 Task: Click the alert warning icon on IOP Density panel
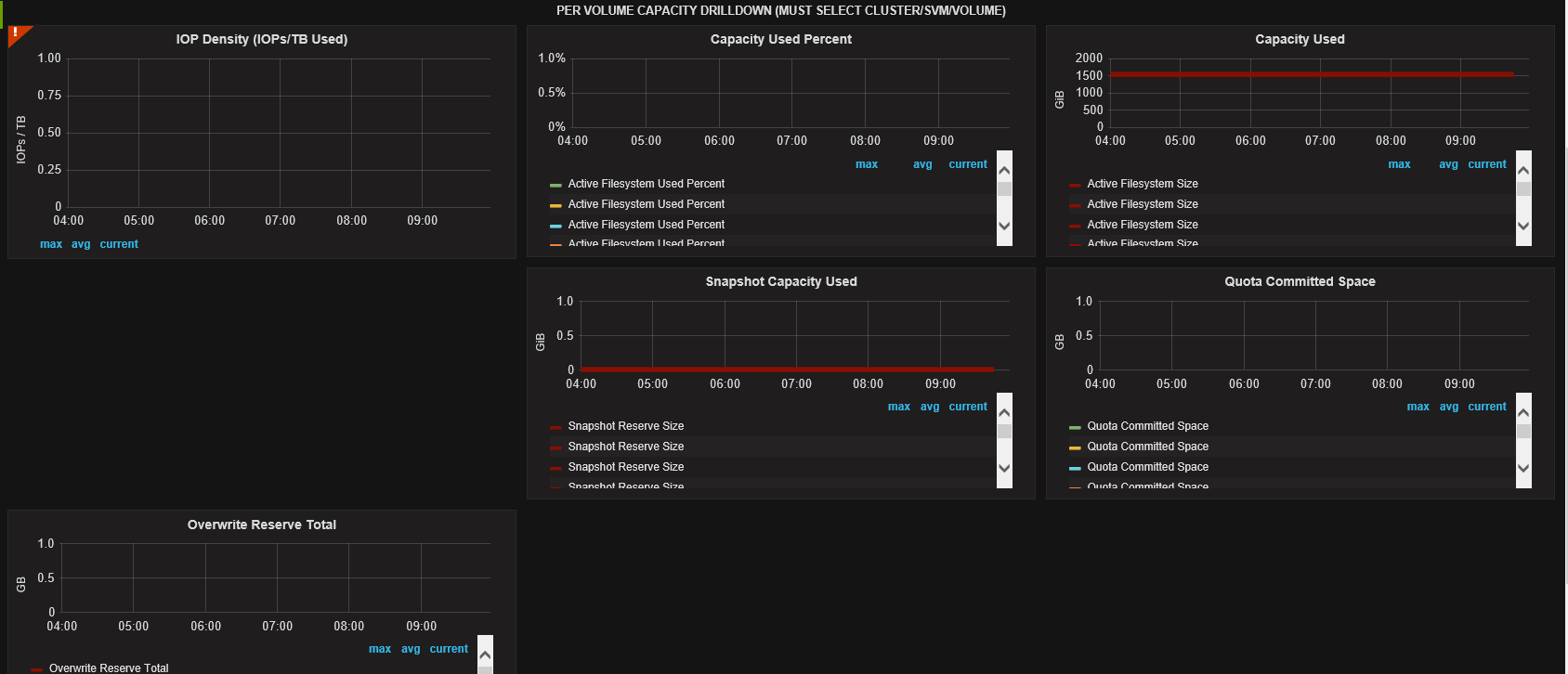[x=16, y=33]
